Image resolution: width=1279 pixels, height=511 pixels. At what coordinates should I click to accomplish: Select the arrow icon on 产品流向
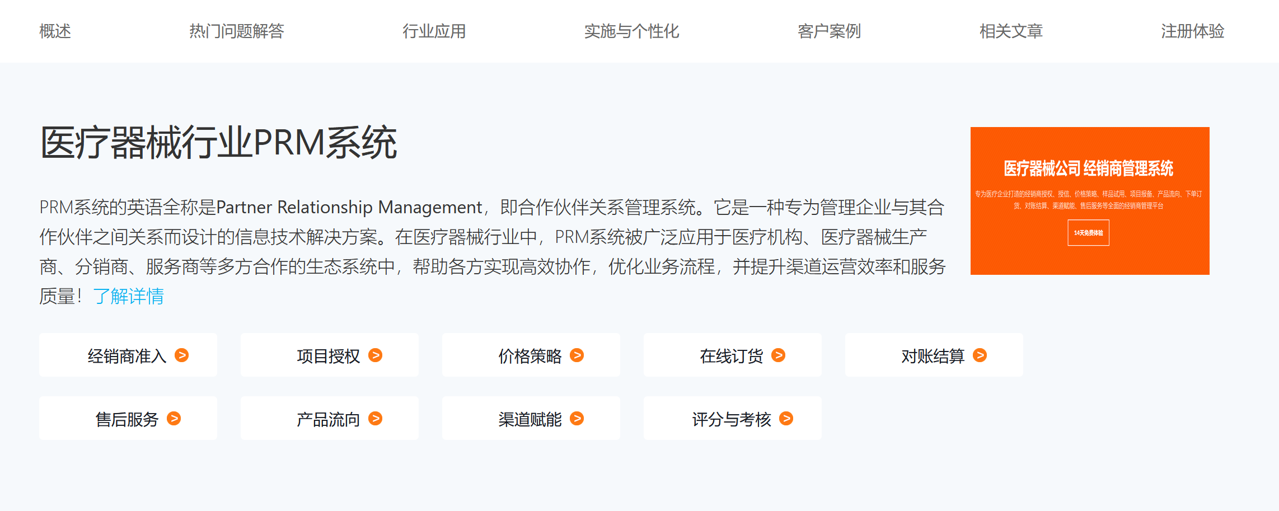tap(375, 419)
